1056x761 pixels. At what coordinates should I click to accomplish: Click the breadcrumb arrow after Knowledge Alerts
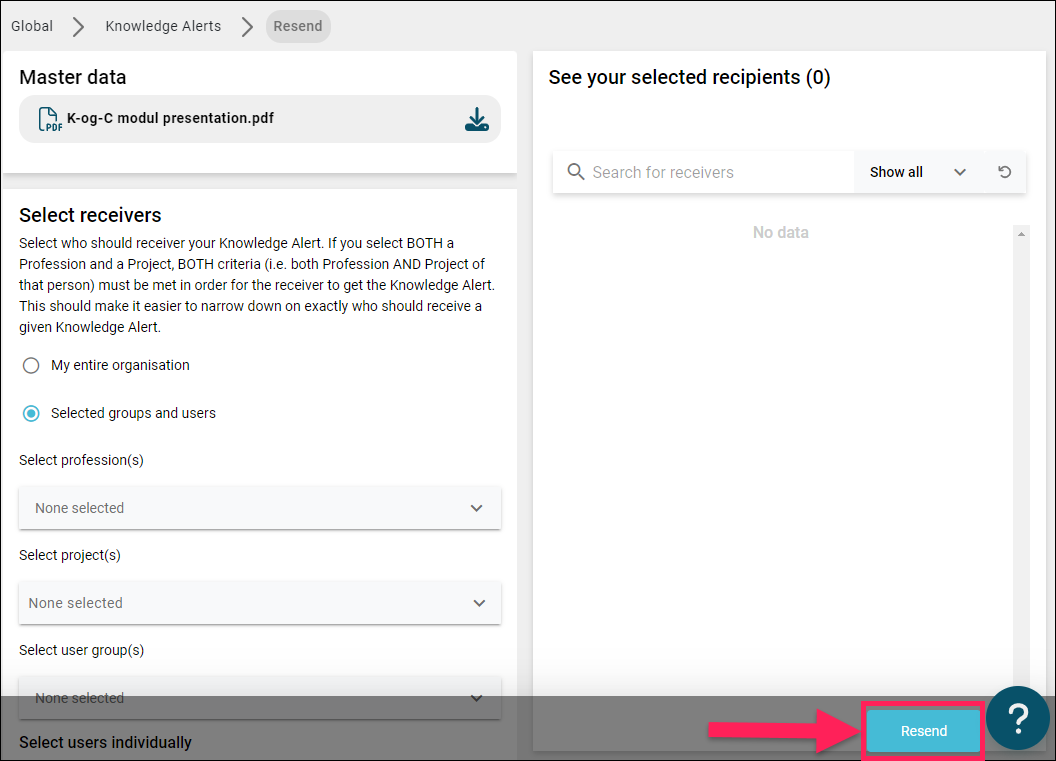tap(247, 26)
